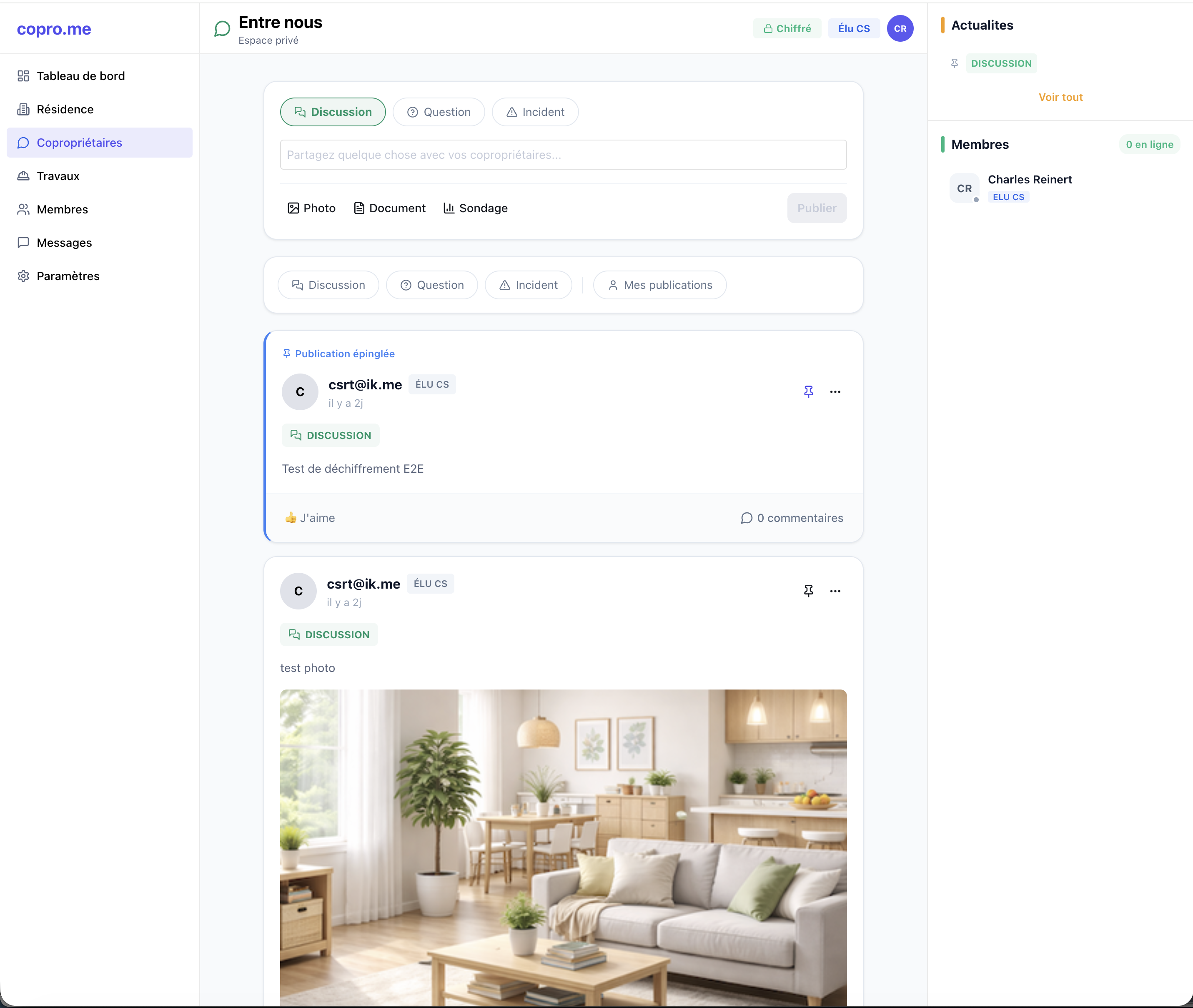
Task: Click the copro.me logo
Action: [54, 29]
